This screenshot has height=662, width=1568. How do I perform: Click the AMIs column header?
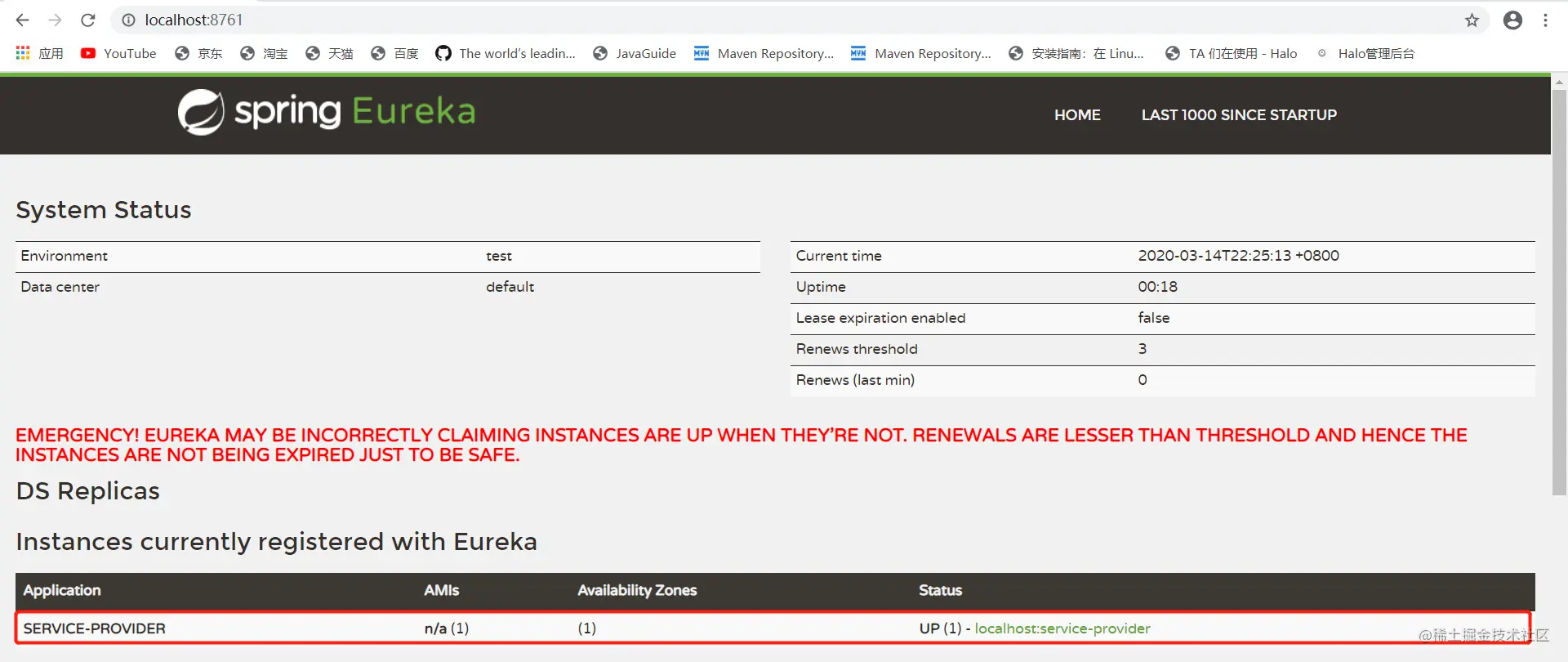tap(442, 590)
